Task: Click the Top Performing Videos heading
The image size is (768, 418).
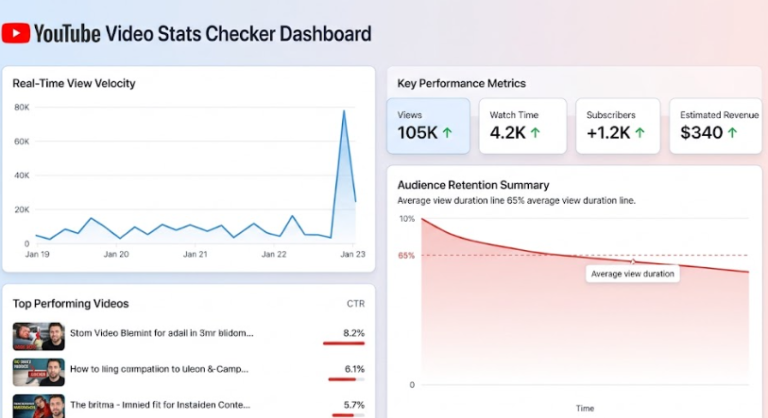Action: (71, 304)
